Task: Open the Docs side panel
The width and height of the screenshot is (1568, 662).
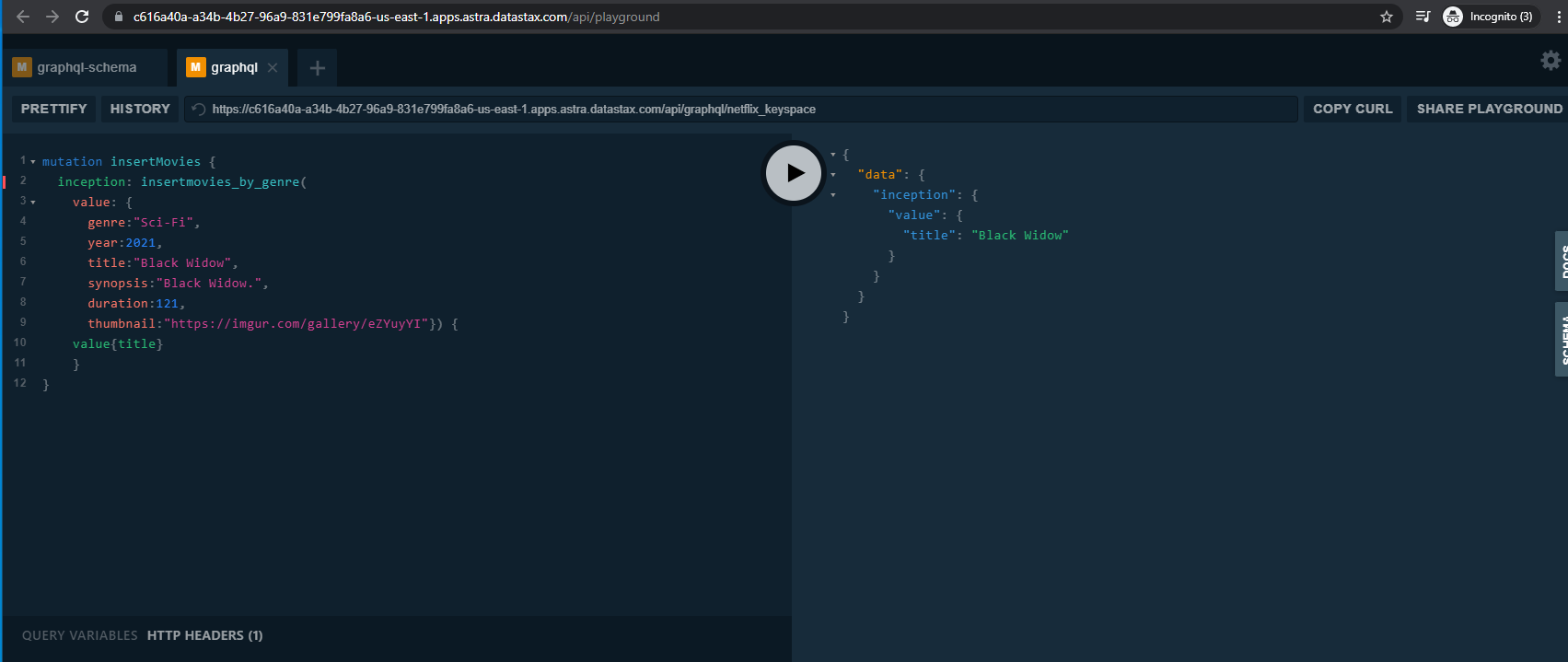Action: [1562, 261]
